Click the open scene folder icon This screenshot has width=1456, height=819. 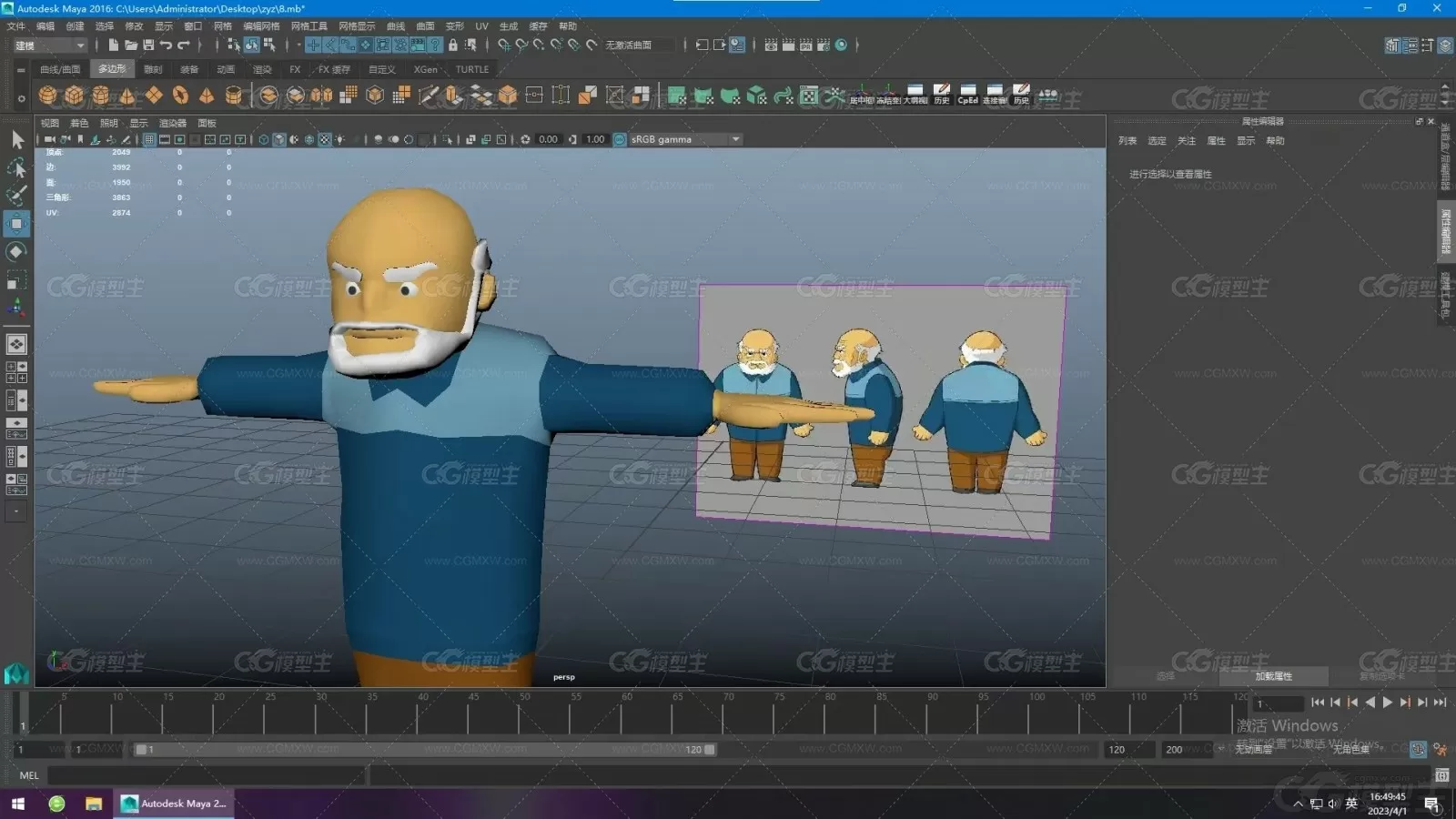[x=131, y=45]
